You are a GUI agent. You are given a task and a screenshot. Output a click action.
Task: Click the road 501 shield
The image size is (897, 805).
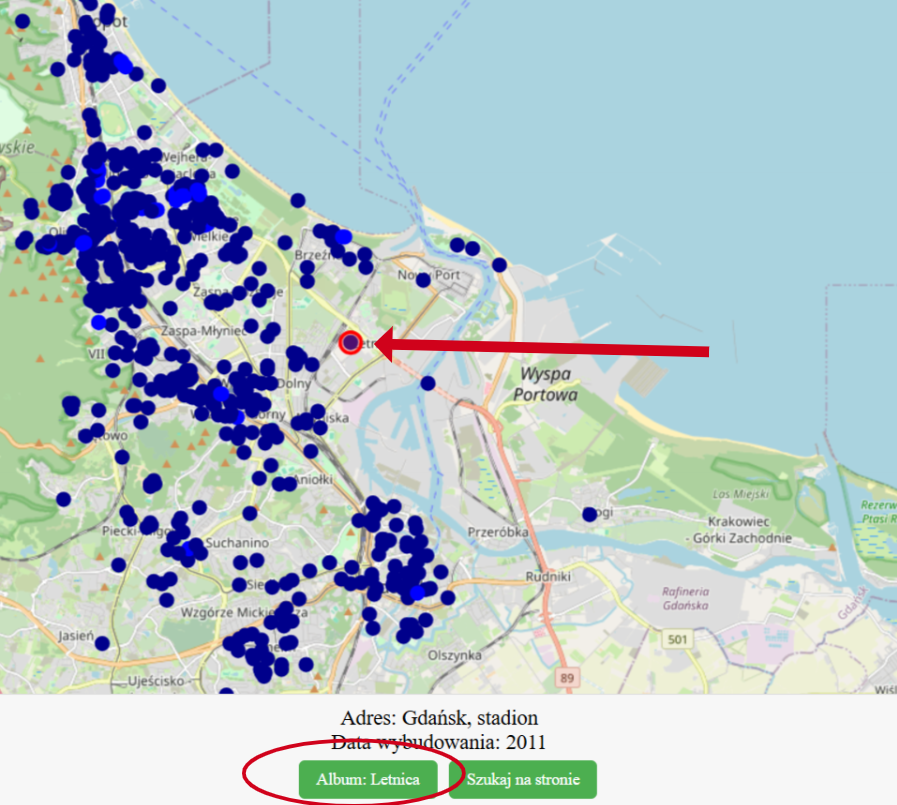tap(677, 639)
